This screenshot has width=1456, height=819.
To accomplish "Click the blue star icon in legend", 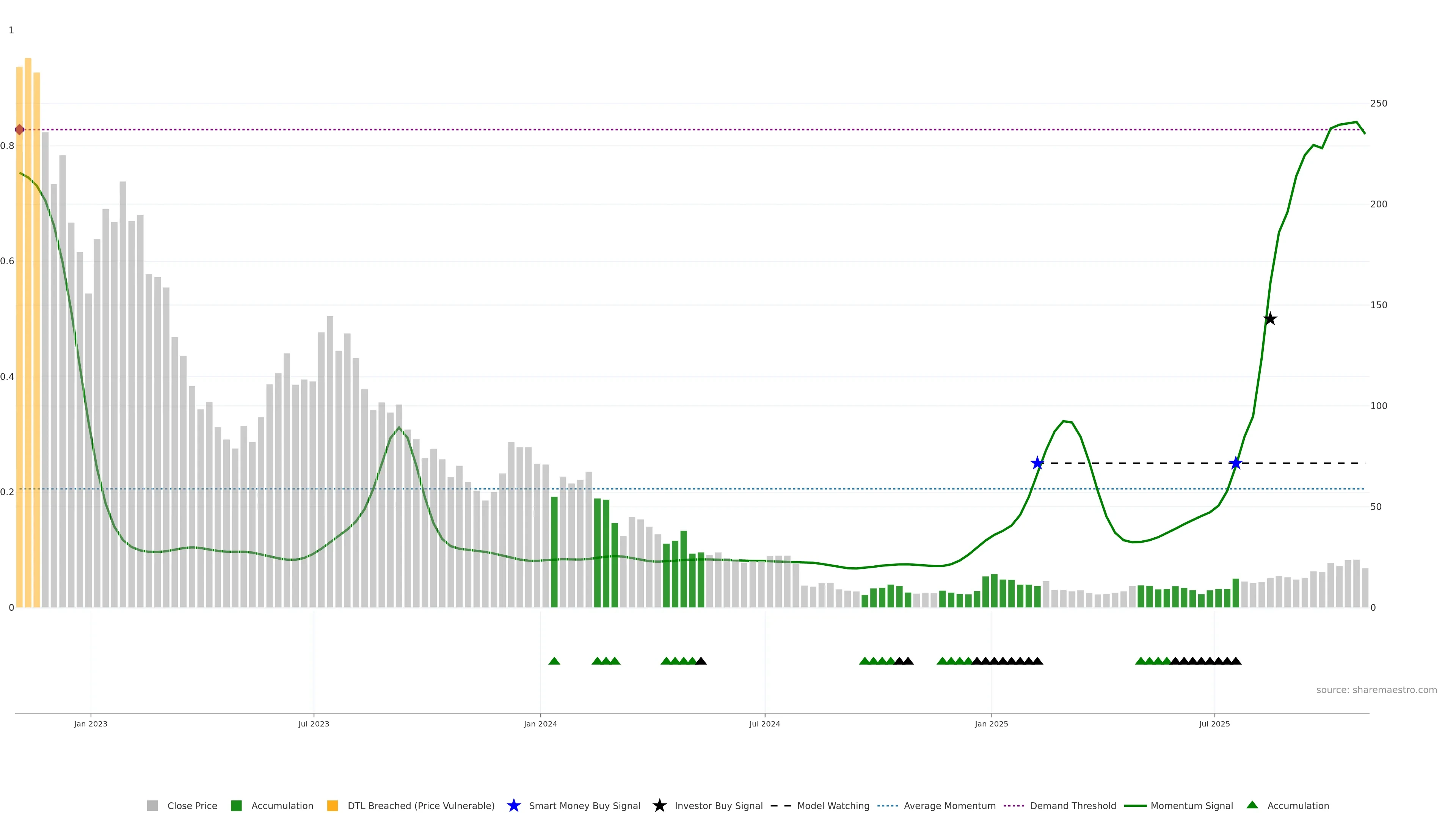I will point(513,805).
